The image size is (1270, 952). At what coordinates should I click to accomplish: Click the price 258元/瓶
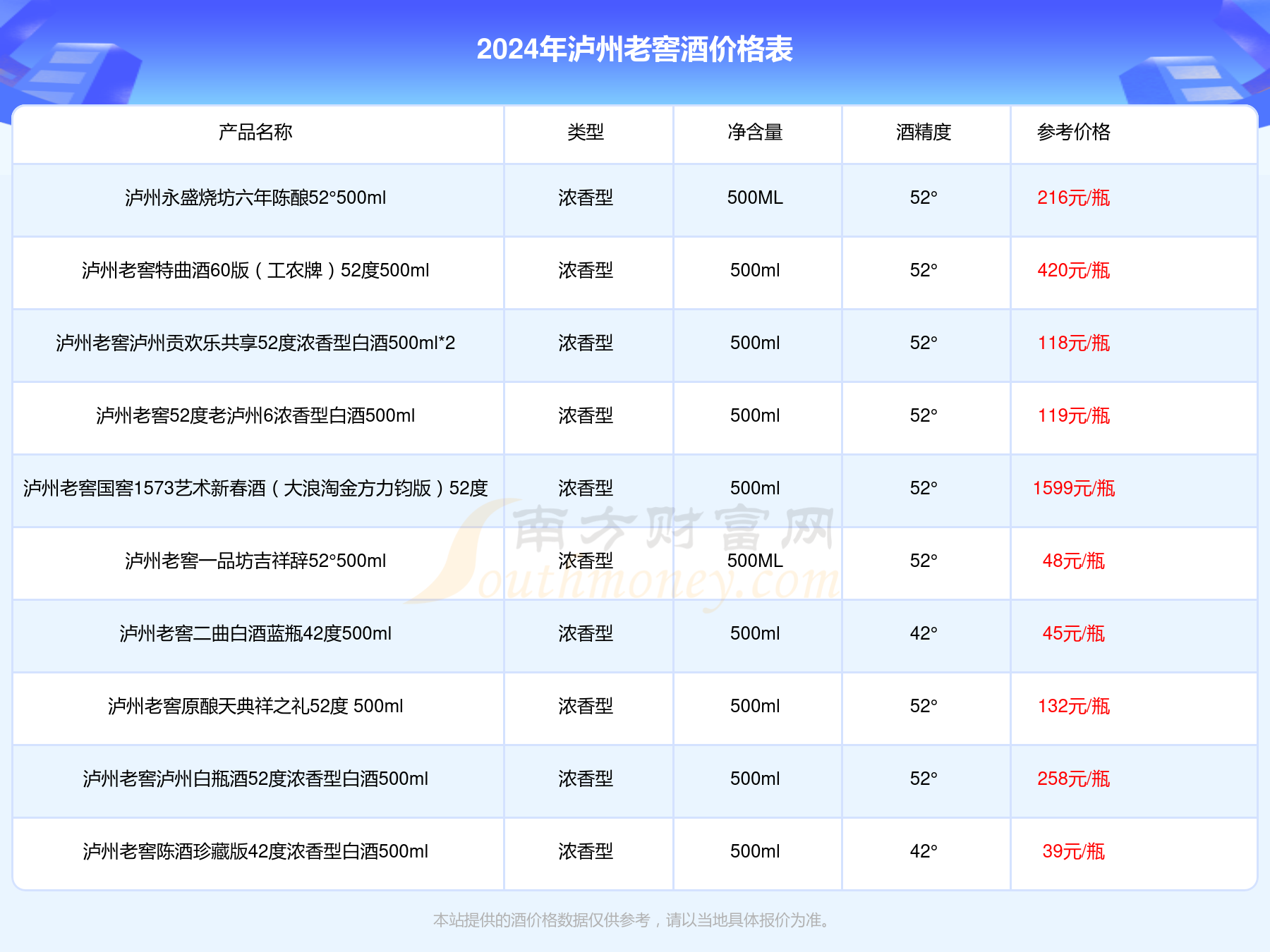pyautogui.click(x=1074, y=779)
